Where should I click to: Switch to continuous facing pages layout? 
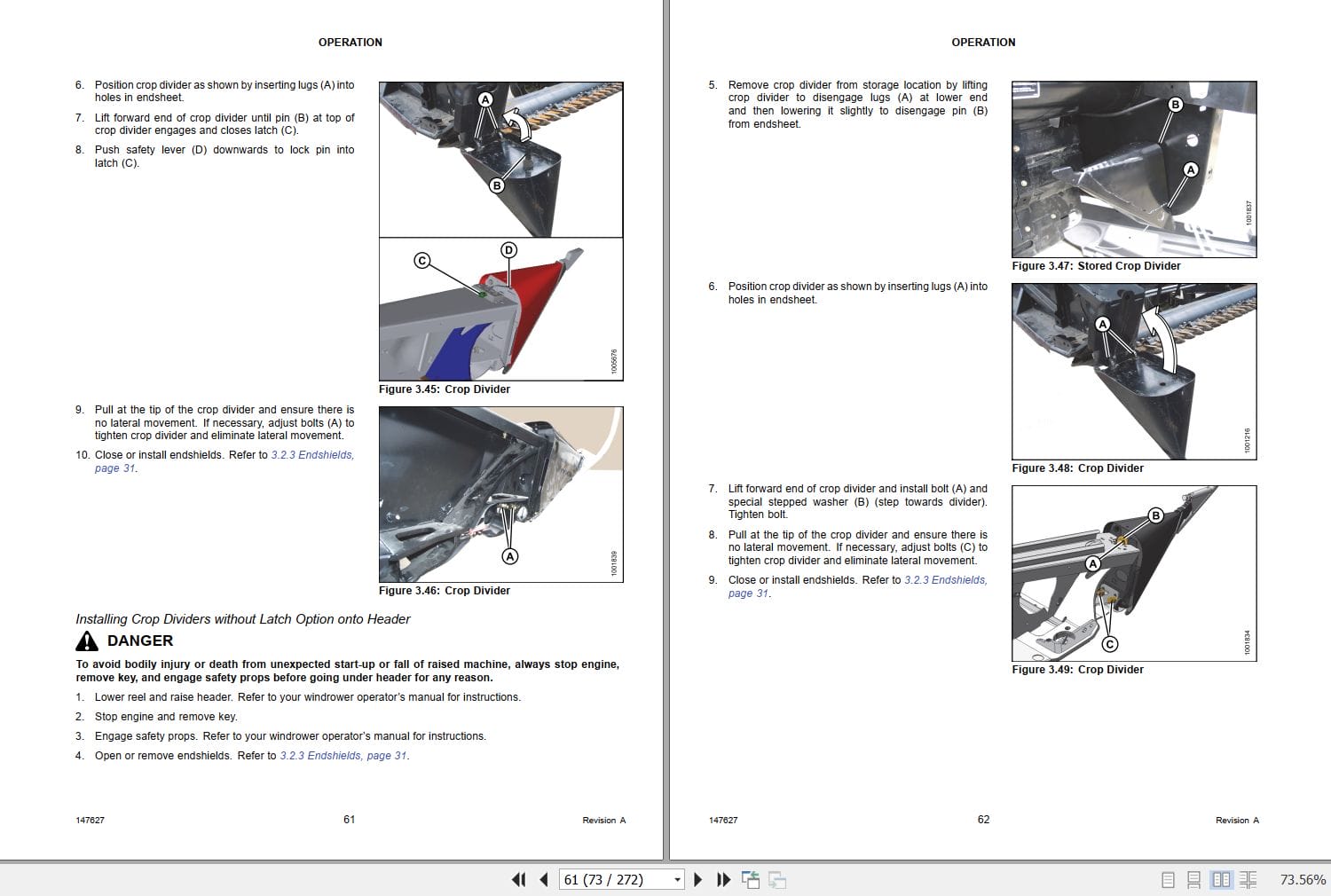[1248, 879]
